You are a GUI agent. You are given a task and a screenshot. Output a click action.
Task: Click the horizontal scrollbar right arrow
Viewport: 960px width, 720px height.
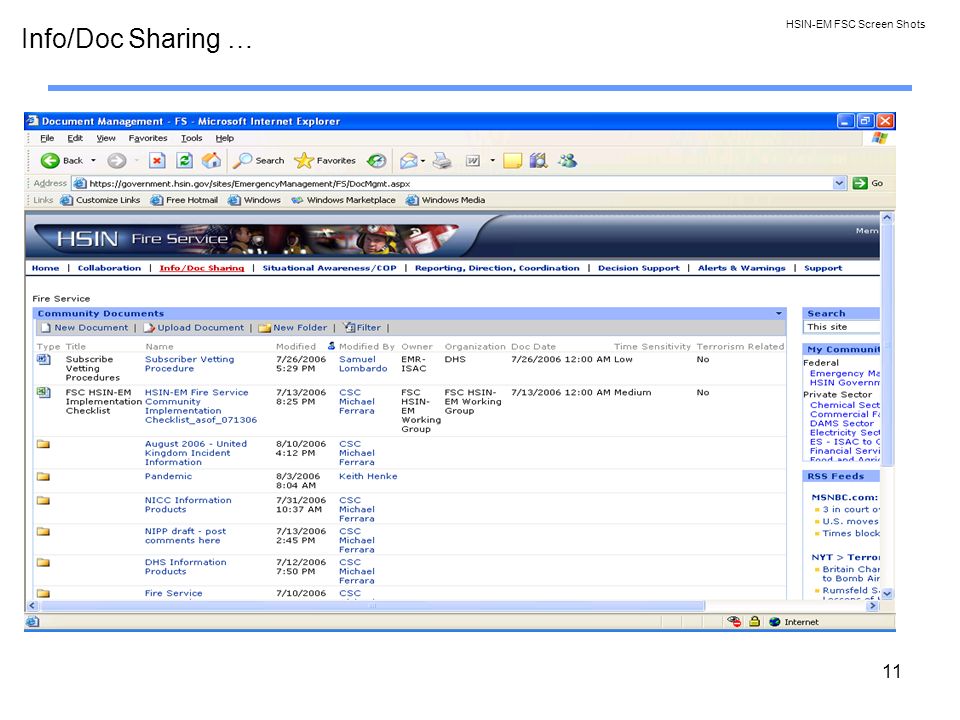tap(872, 606)
